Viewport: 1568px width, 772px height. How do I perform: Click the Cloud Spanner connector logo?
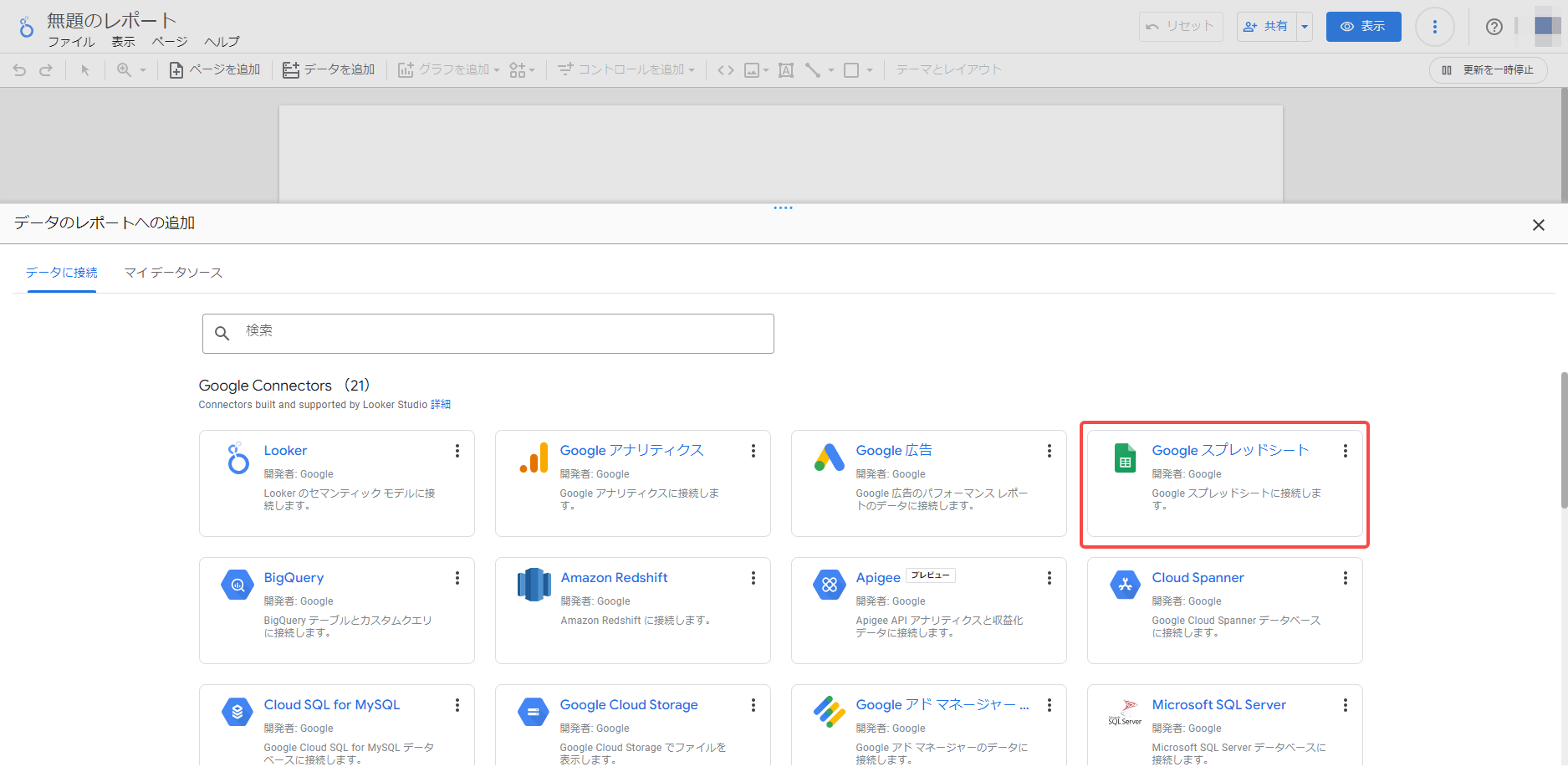(x=1126, y=585)
